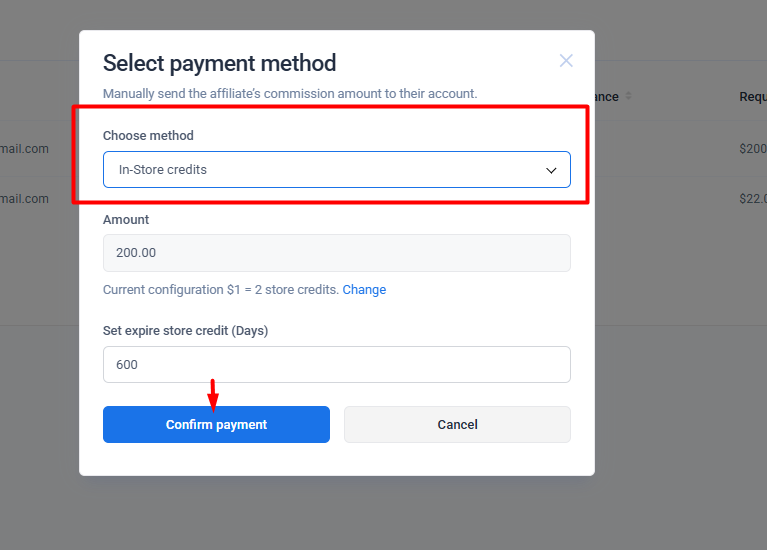This screenshot has width=767, height=550.
Task: Click the $22.0 requested amount cell
Action: (752, 199)
